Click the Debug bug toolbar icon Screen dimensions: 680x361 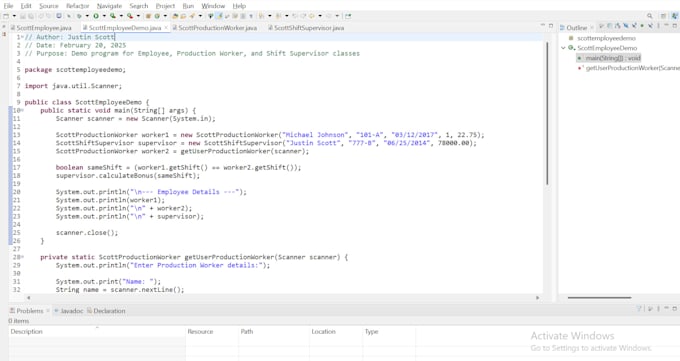(x=79, y=16)
